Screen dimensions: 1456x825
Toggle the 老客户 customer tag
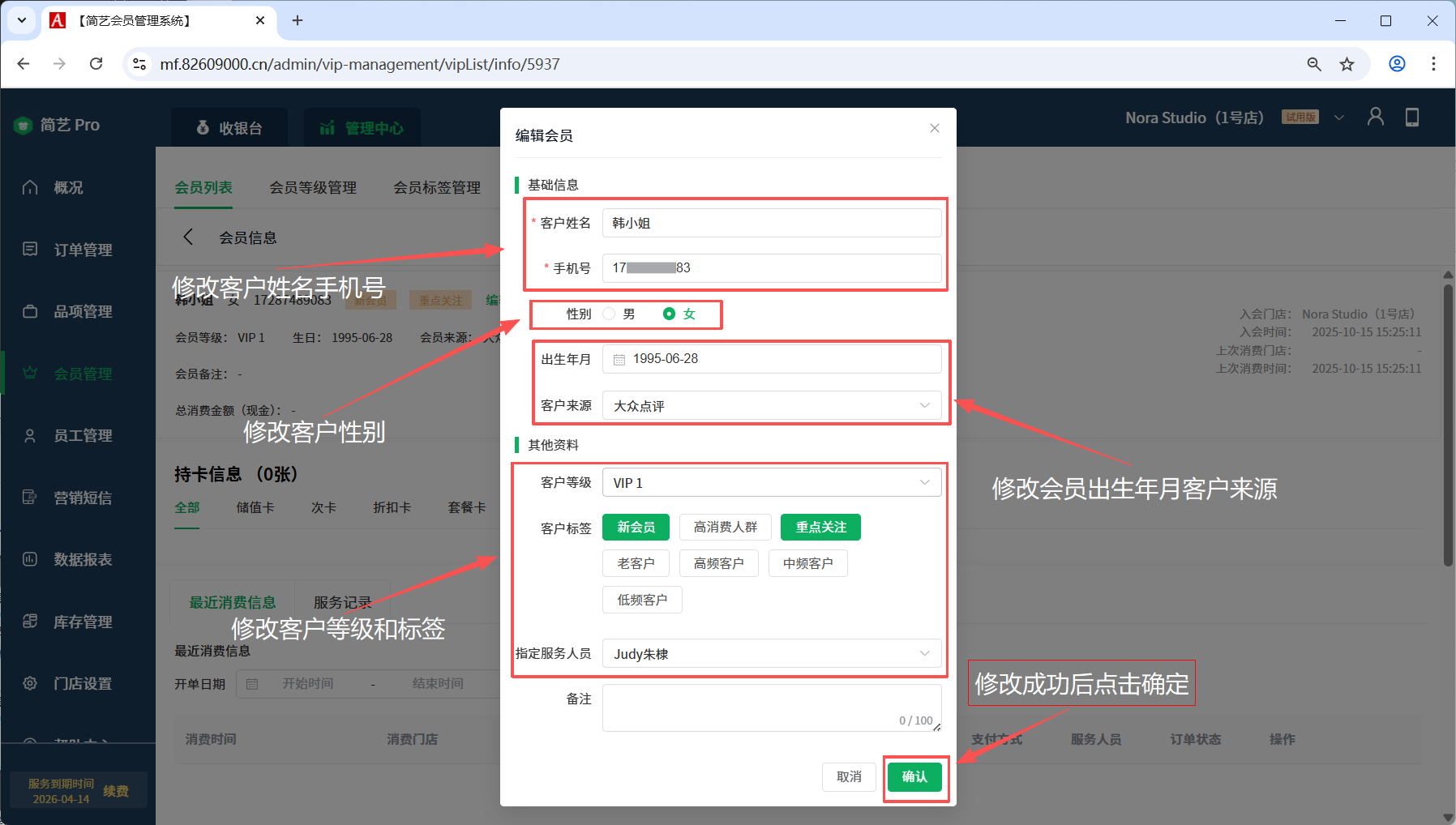[x=636, y=563]
